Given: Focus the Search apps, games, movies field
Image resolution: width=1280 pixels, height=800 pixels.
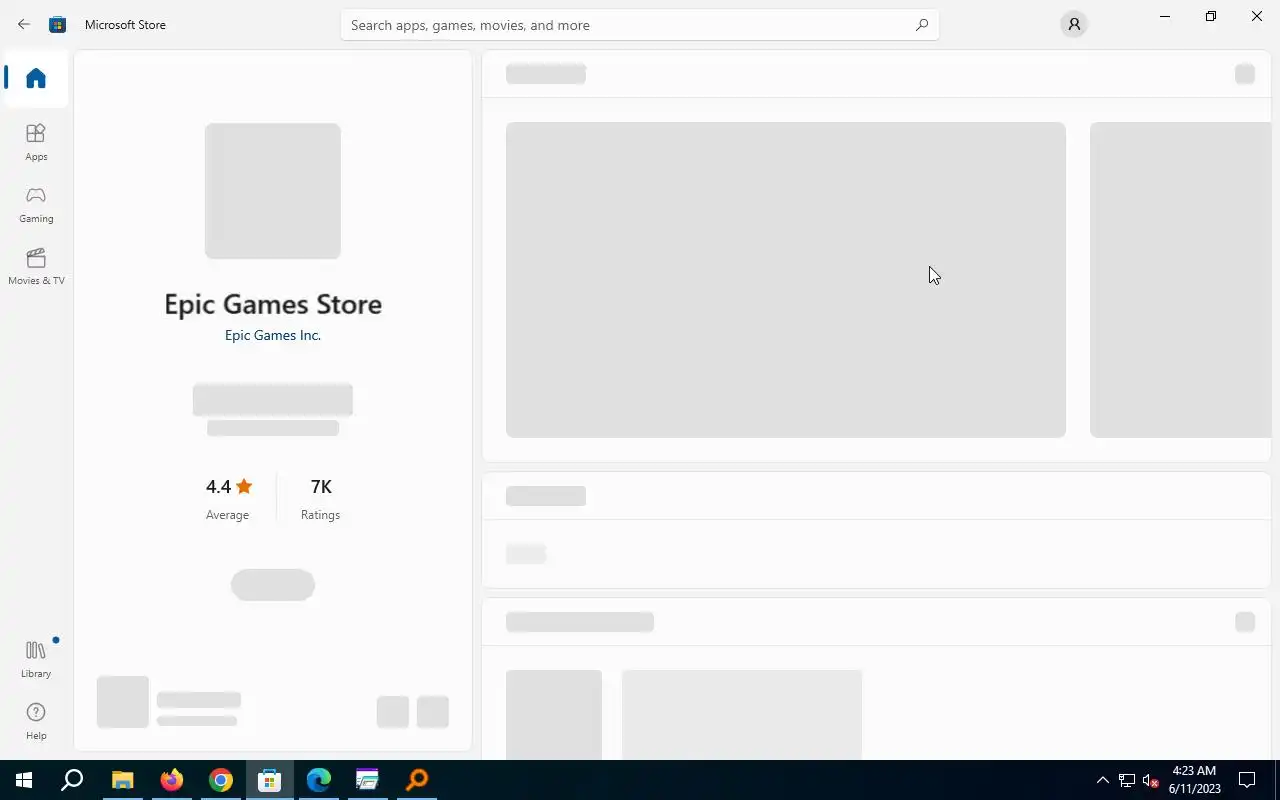Looking at the screenshot, I should pos(640,25).
